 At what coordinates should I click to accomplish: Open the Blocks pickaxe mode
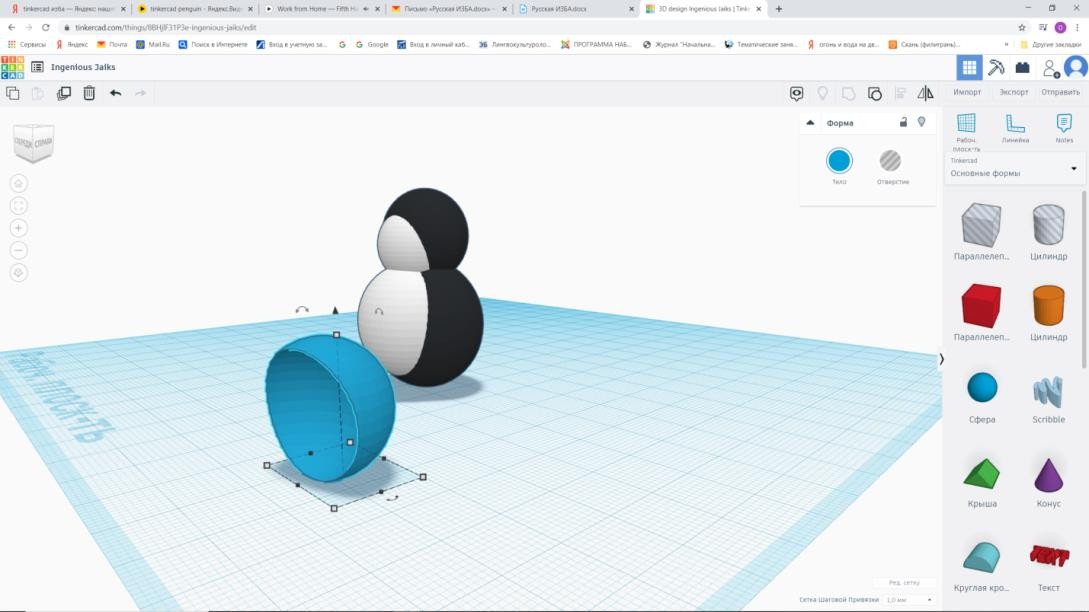996,67
